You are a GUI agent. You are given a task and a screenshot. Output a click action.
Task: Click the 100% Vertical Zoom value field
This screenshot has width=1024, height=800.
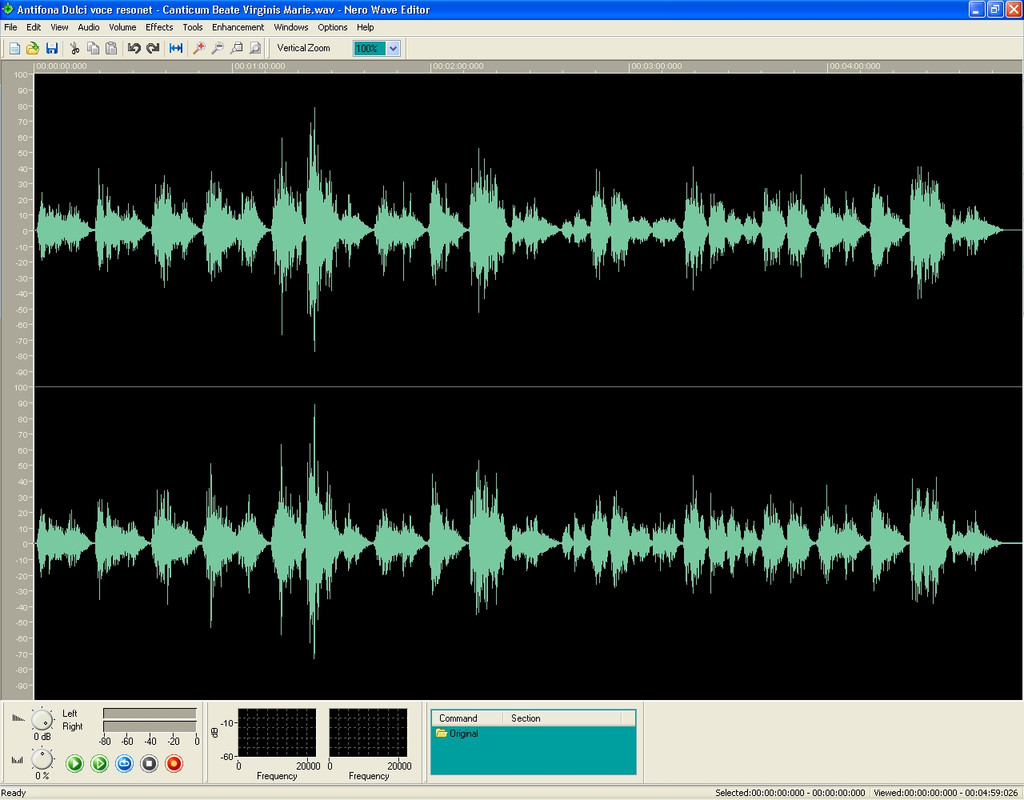370,48
